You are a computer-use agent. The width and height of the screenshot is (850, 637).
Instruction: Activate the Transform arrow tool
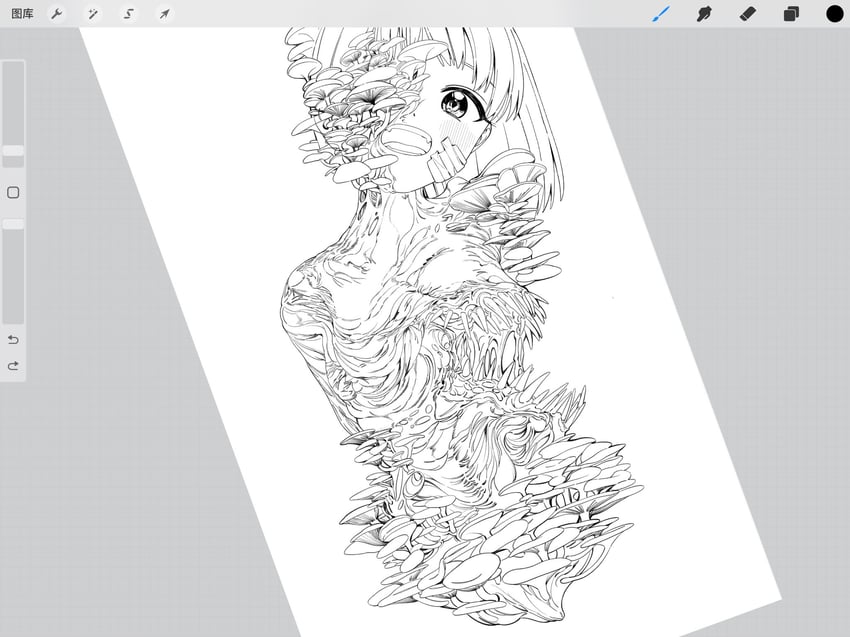pyautogui.click(x=164, y=14)
